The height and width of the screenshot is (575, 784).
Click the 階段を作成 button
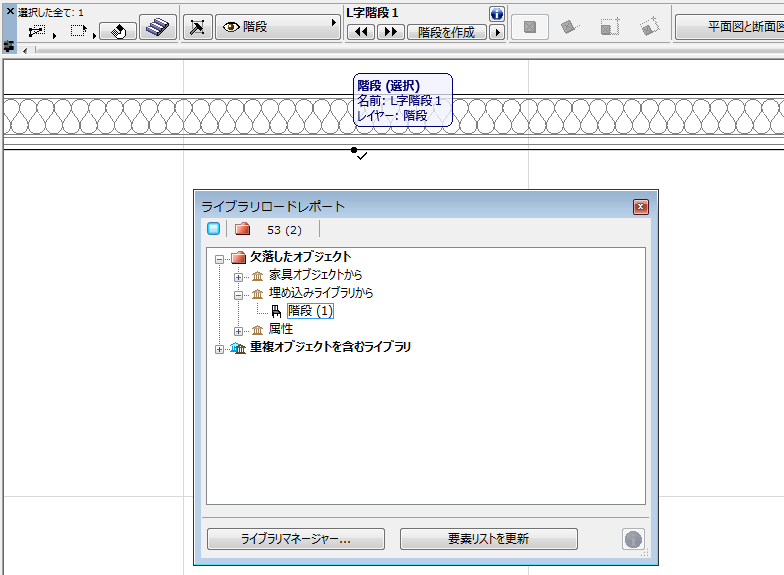[446, 32]
